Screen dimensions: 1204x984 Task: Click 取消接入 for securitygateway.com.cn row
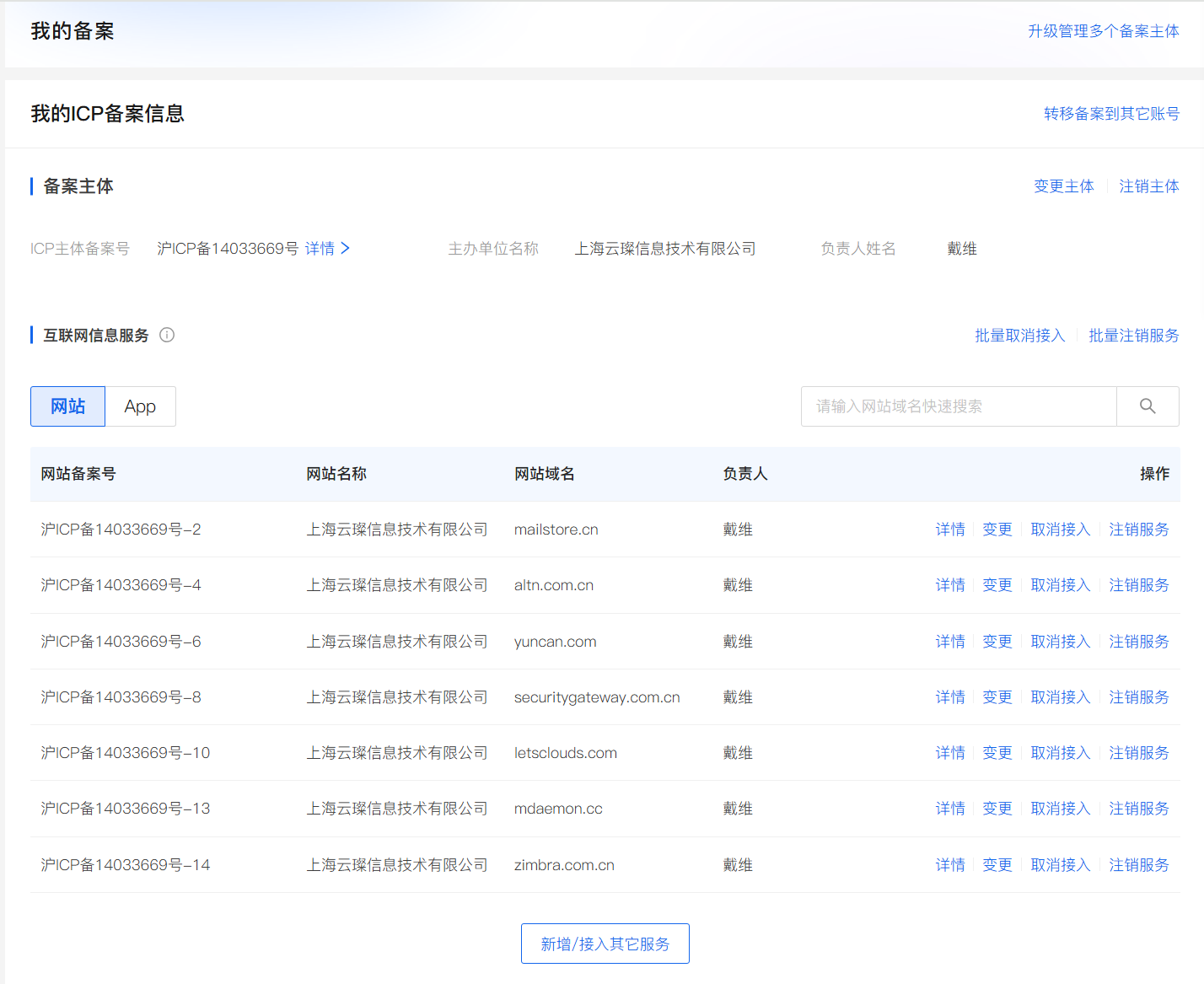(1061, 697)
